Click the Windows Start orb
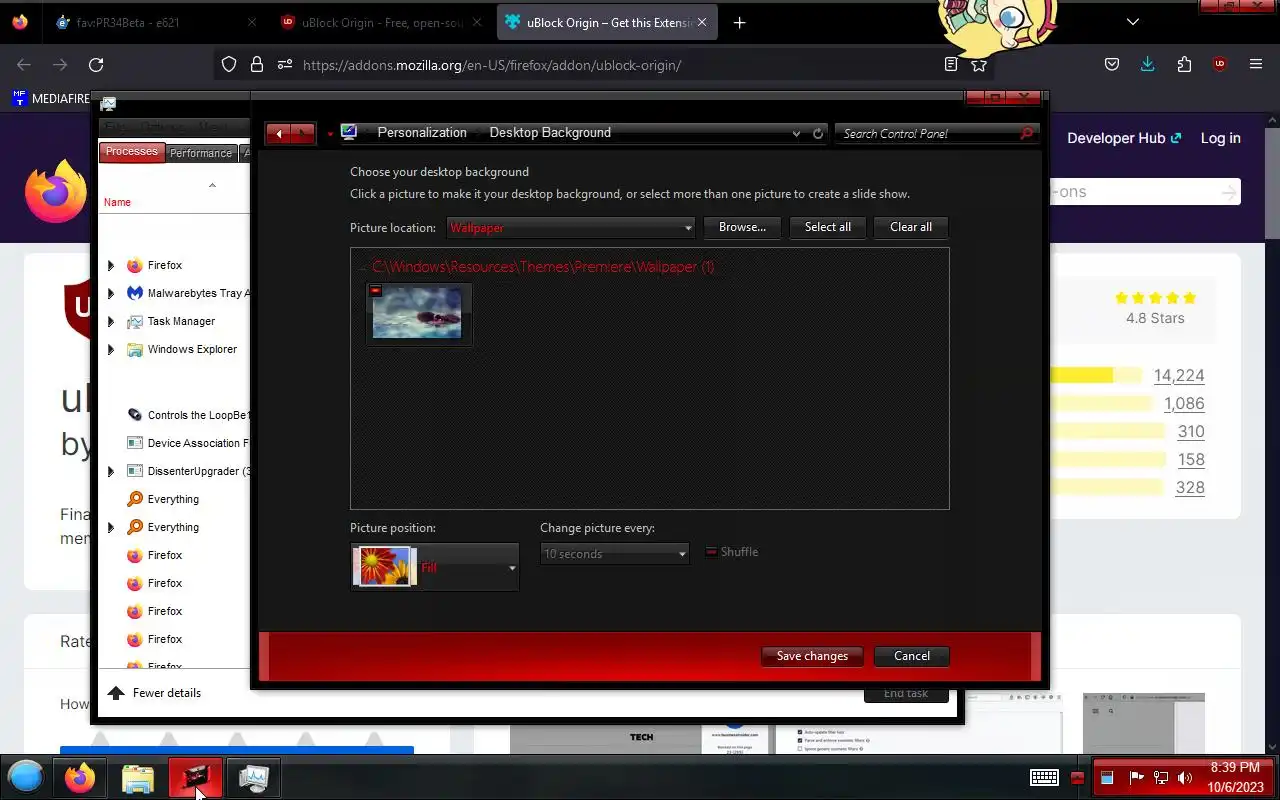This screenshot has height=800, width=1280. point(26,777)
